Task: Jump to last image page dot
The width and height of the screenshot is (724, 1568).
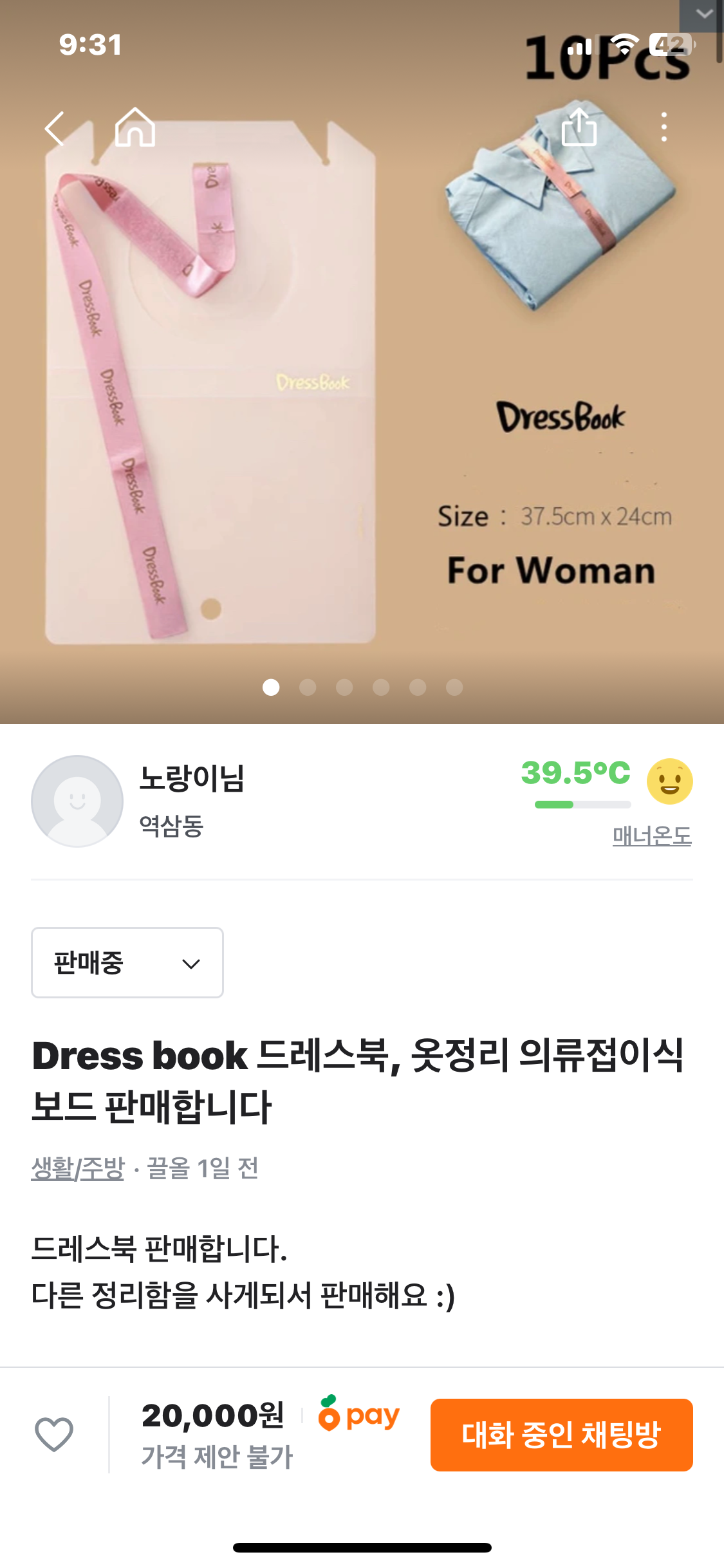Action: [454, 687]
